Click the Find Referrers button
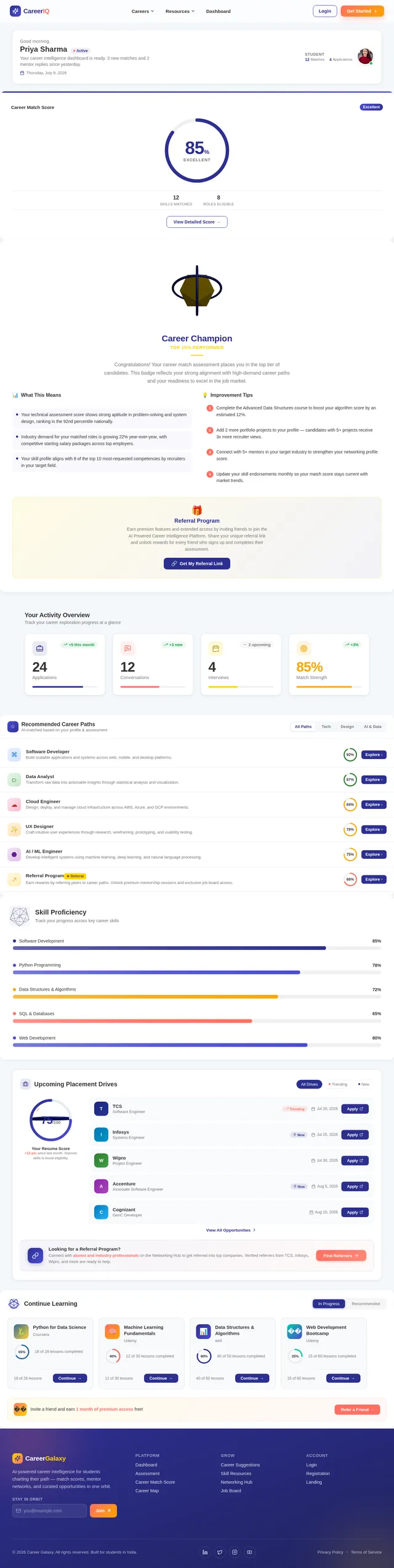394x1568 pixels. point(341,1255)
